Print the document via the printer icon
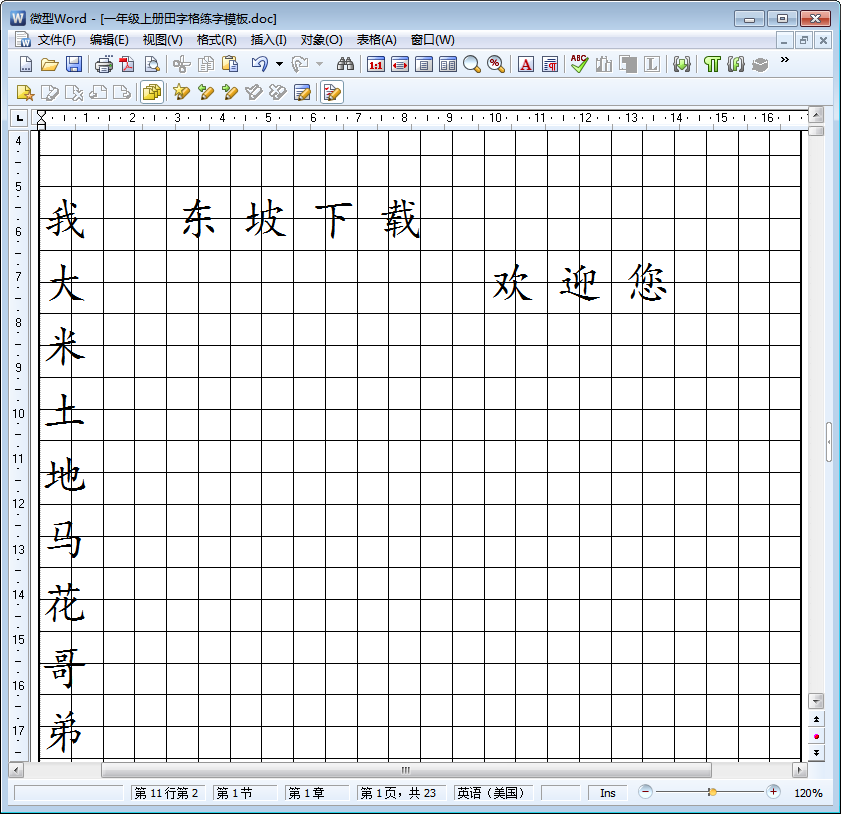Viewport: 841px width, 814px height. click(x=104, y=64)
